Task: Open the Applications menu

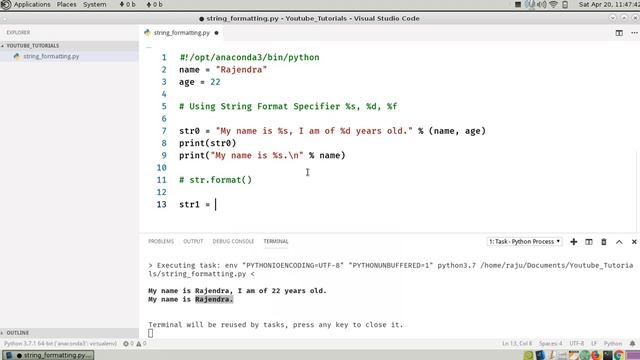Action: [32, 4]
